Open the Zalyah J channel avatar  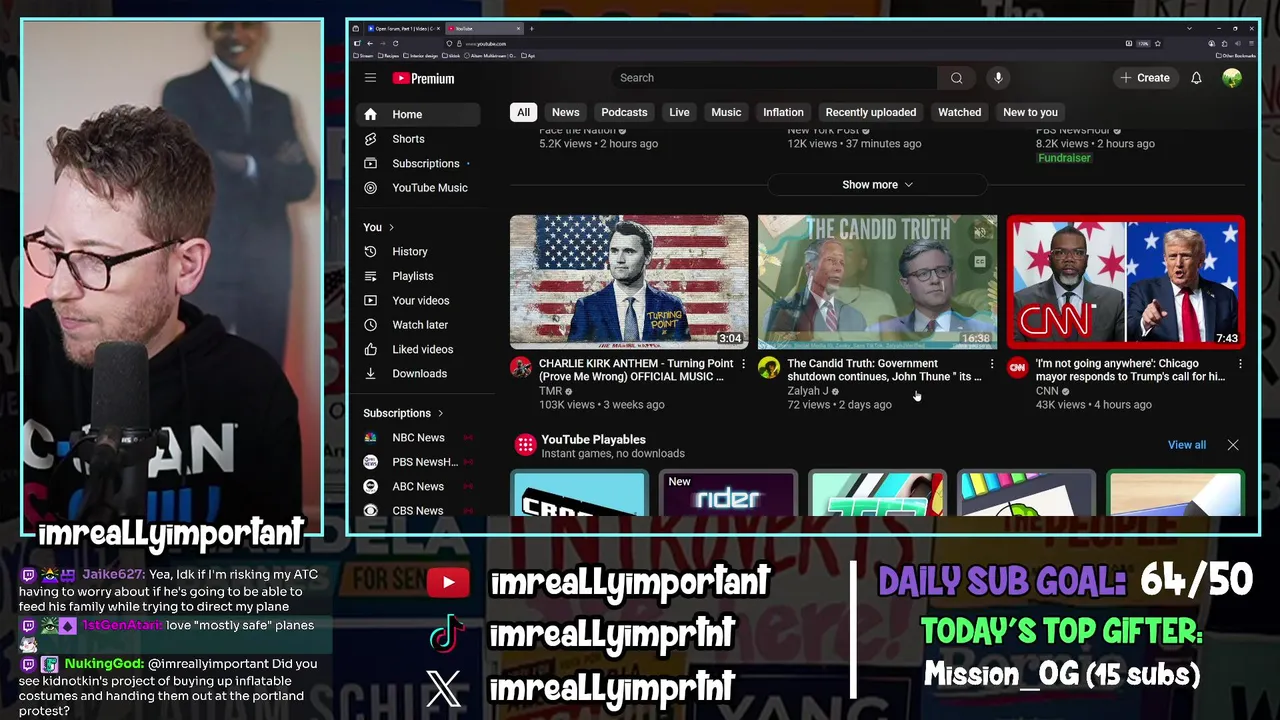coord(769,367)
